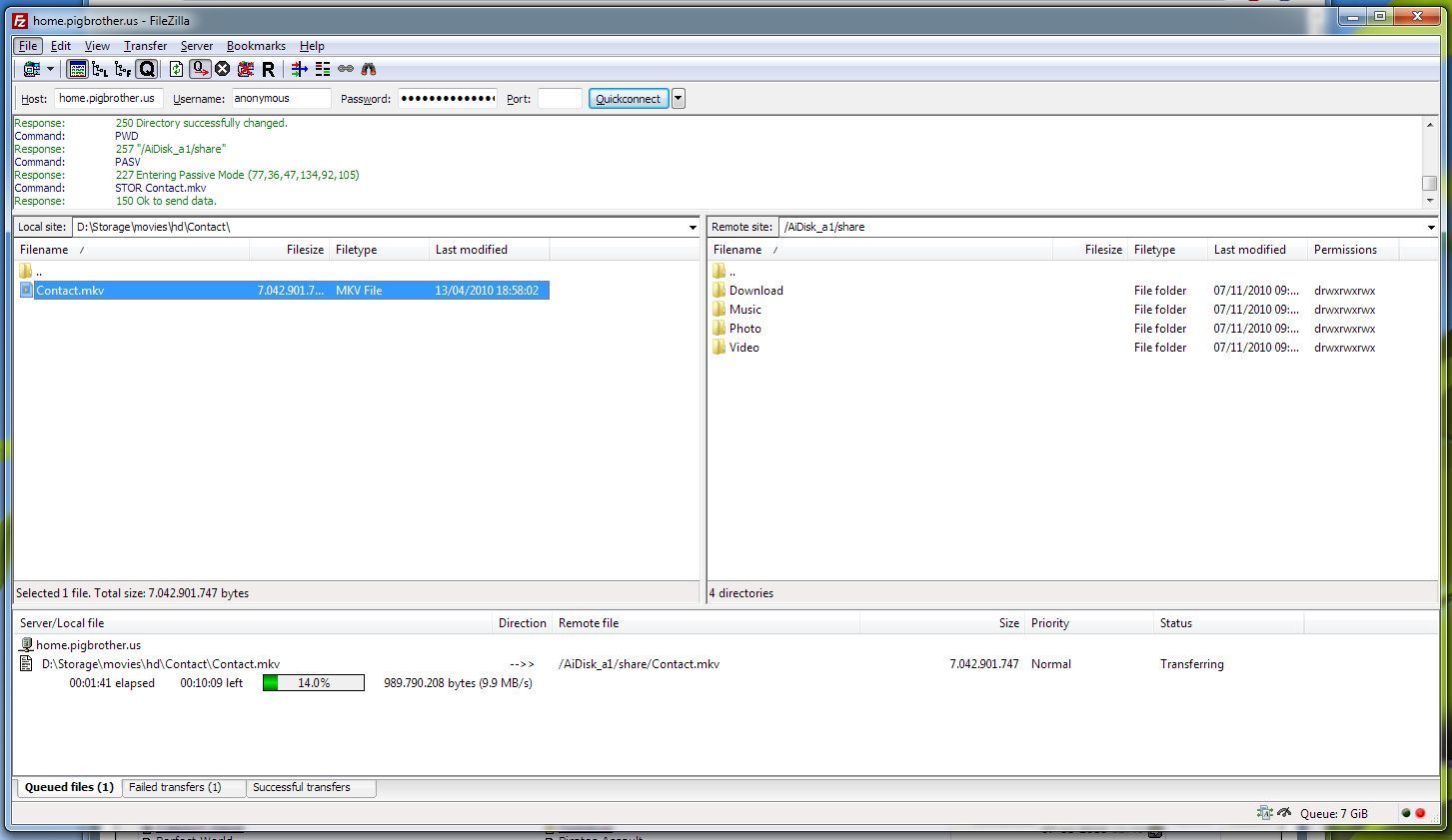The height and width of the screenshot is (840, 1452).
Task: Reconnect to the last server
Action: tap(268, 69)
